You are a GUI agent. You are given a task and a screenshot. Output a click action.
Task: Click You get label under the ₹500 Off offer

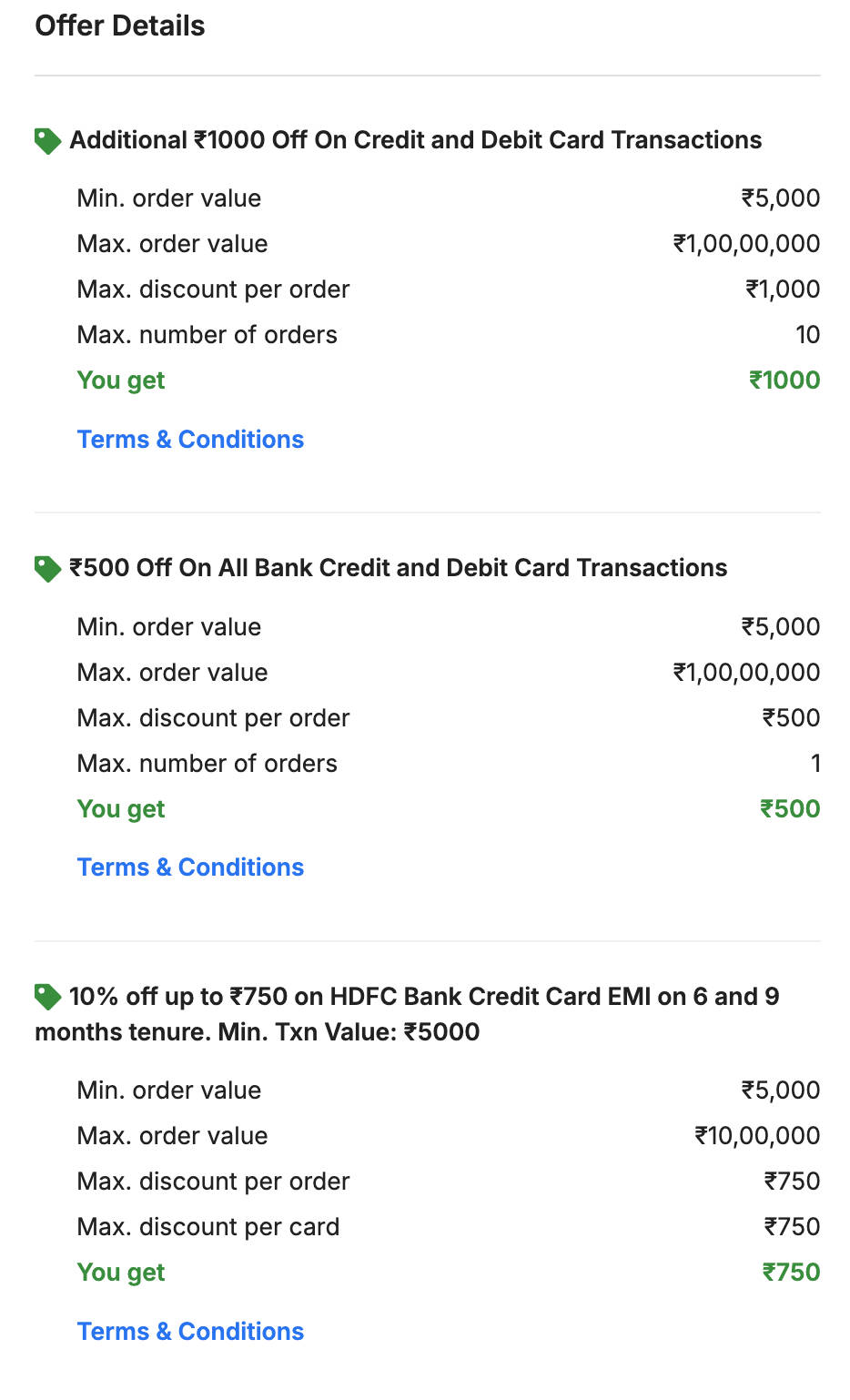pyautogui.click(x=121, y=809)
